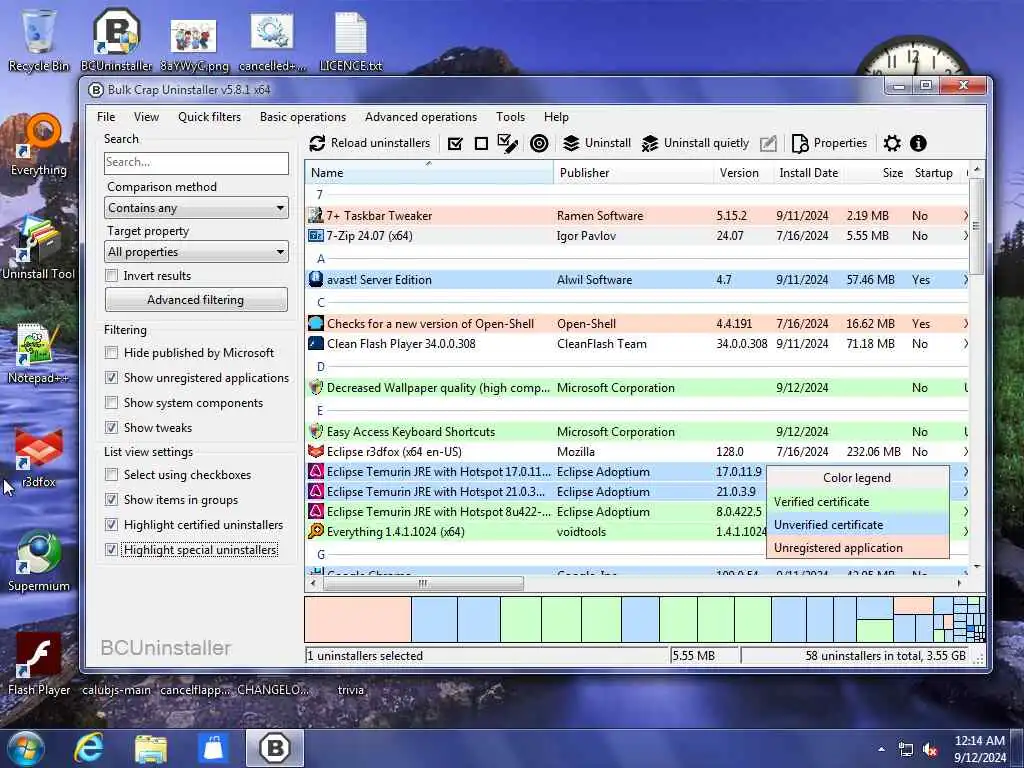Open the Target property dropdown
Image resolution: width=1024 pixels, height=768 pixels.
(196, 252)
